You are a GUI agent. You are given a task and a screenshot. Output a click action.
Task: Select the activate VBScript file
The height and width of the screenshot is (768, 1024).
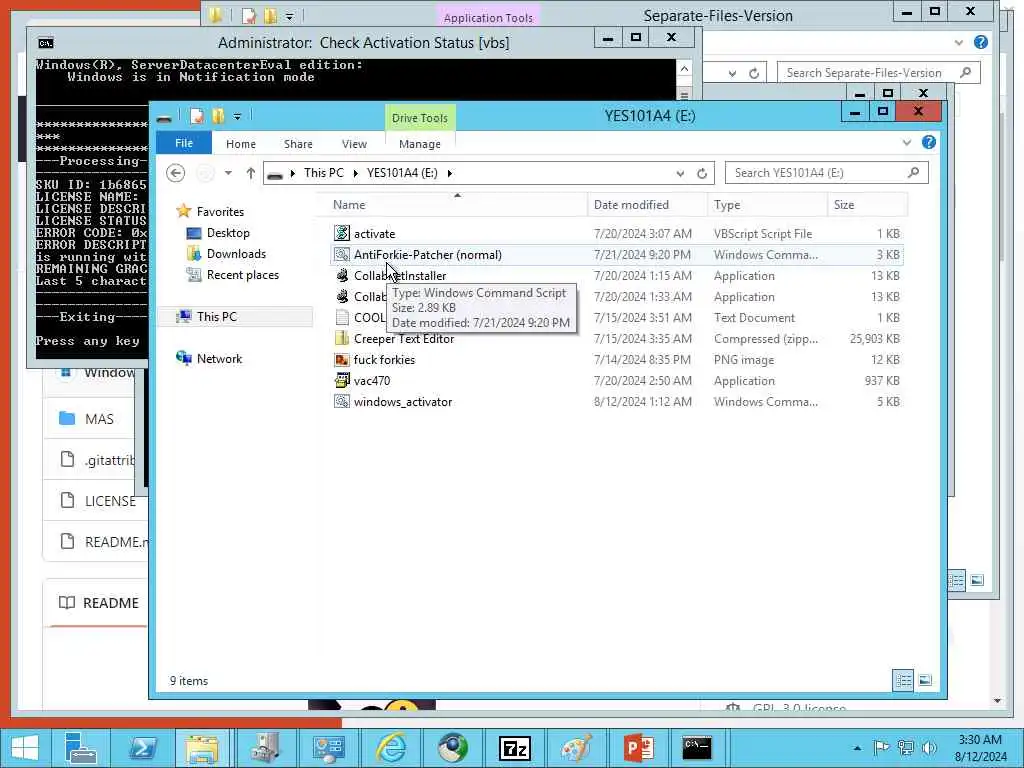(374, 234)
